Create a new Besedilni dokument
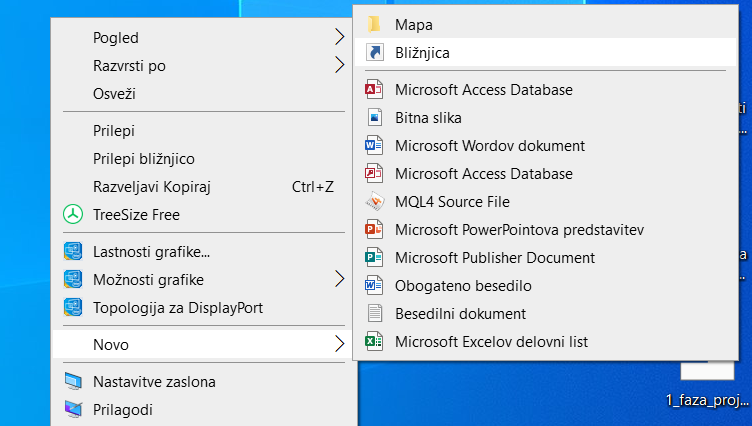 (460, 314)
